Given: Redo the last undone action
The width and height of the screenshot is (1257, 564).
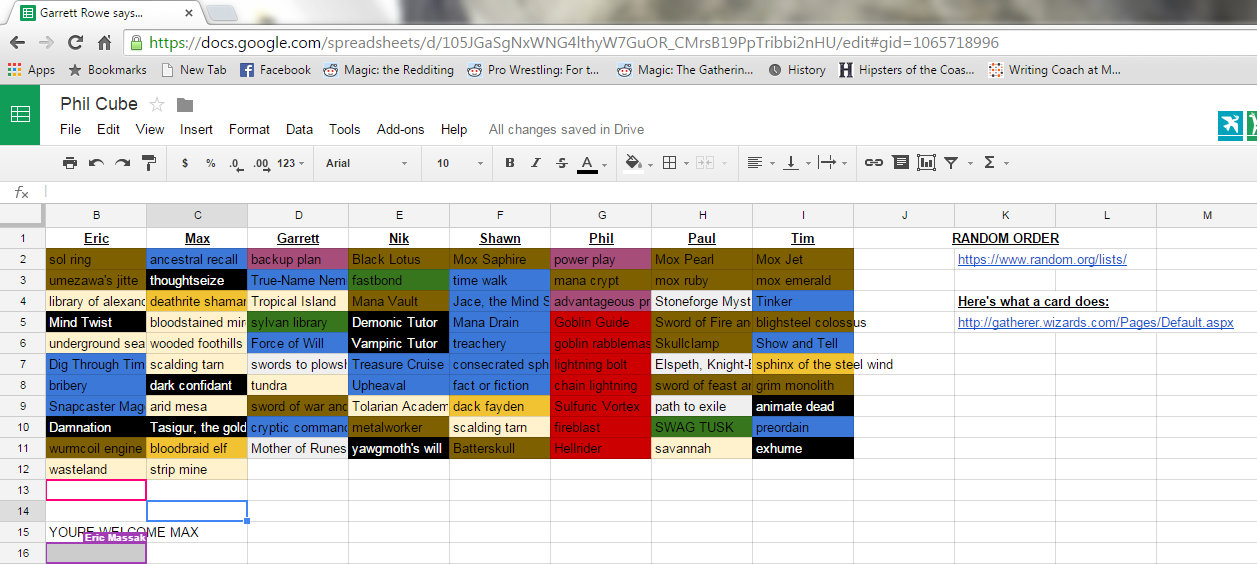Looking at the screenshot, I should click(x=122, y=163).
